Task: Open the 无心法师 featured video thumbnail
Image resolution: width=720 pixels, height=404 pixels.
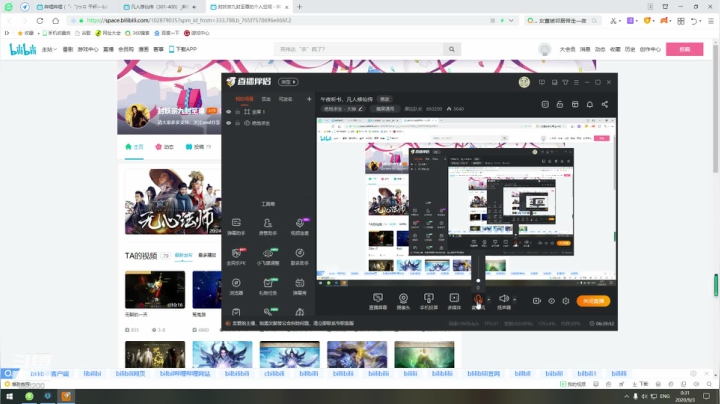Action: pos(173,202)
